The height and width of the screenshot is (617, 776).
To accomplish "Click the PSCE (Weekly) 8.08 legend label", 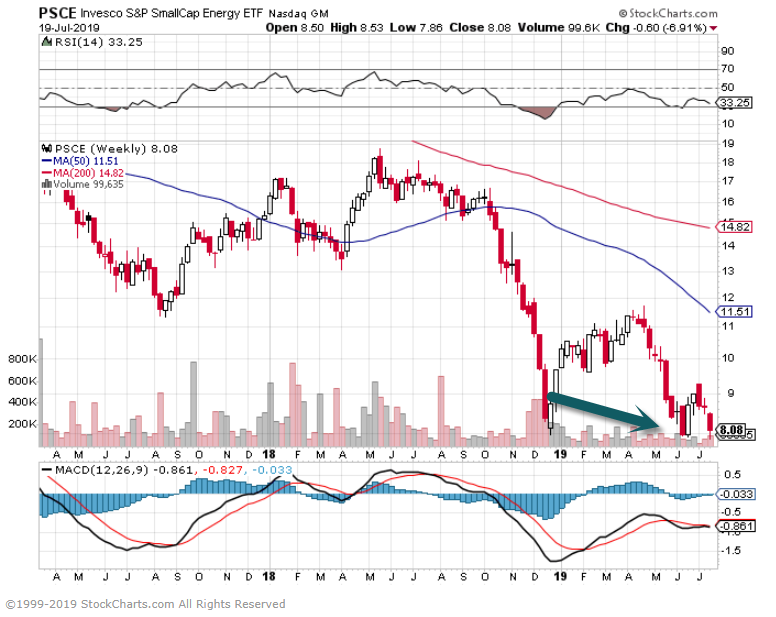I will 116,149.
